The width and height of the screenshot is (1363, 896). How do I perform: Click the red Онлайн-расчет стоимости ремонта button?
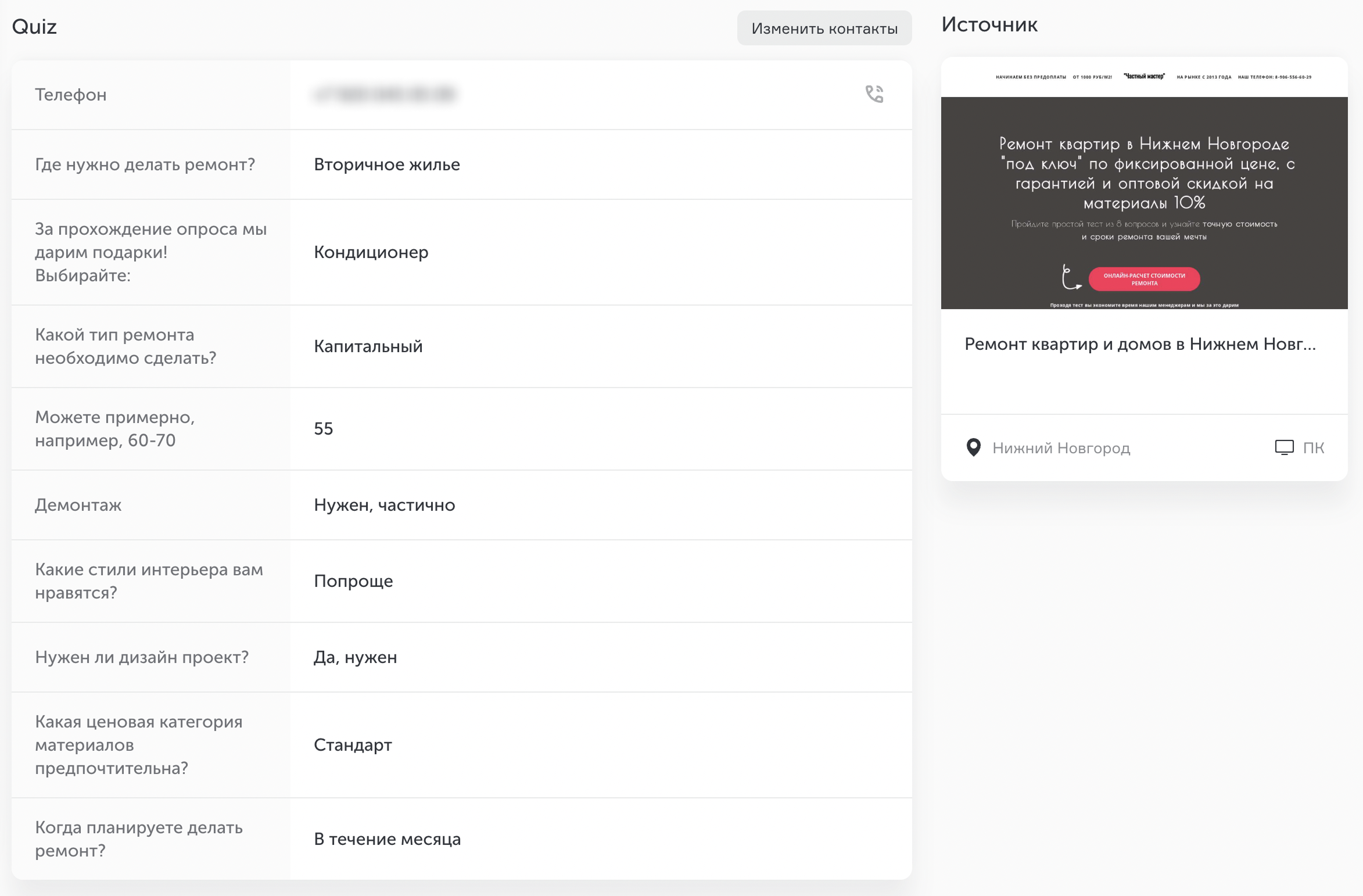(1144, 279)
